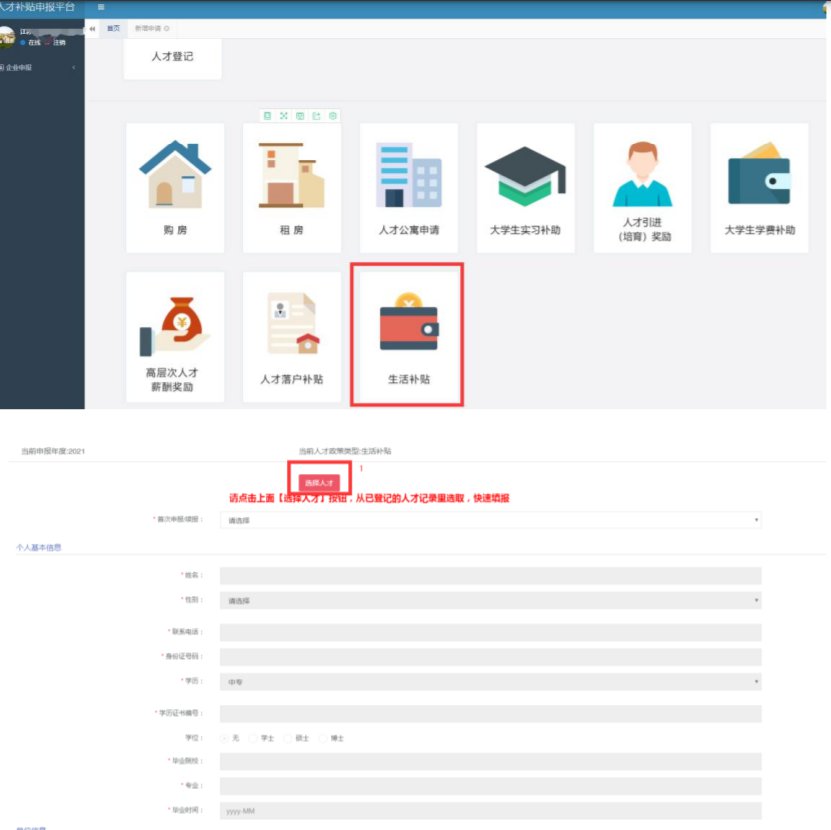The height and width of the screenshot is (830, 831).
Task: Open the 人才落户补贴 document card
Action: (292, 337)
